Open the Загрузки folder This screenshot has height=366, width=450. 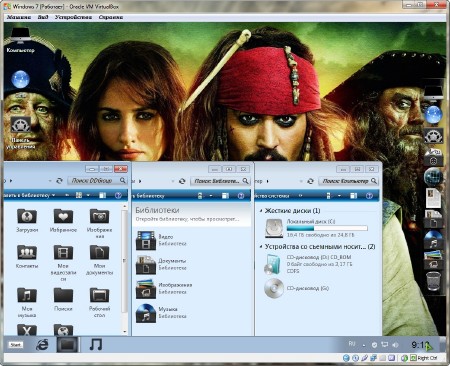(27, 220)
